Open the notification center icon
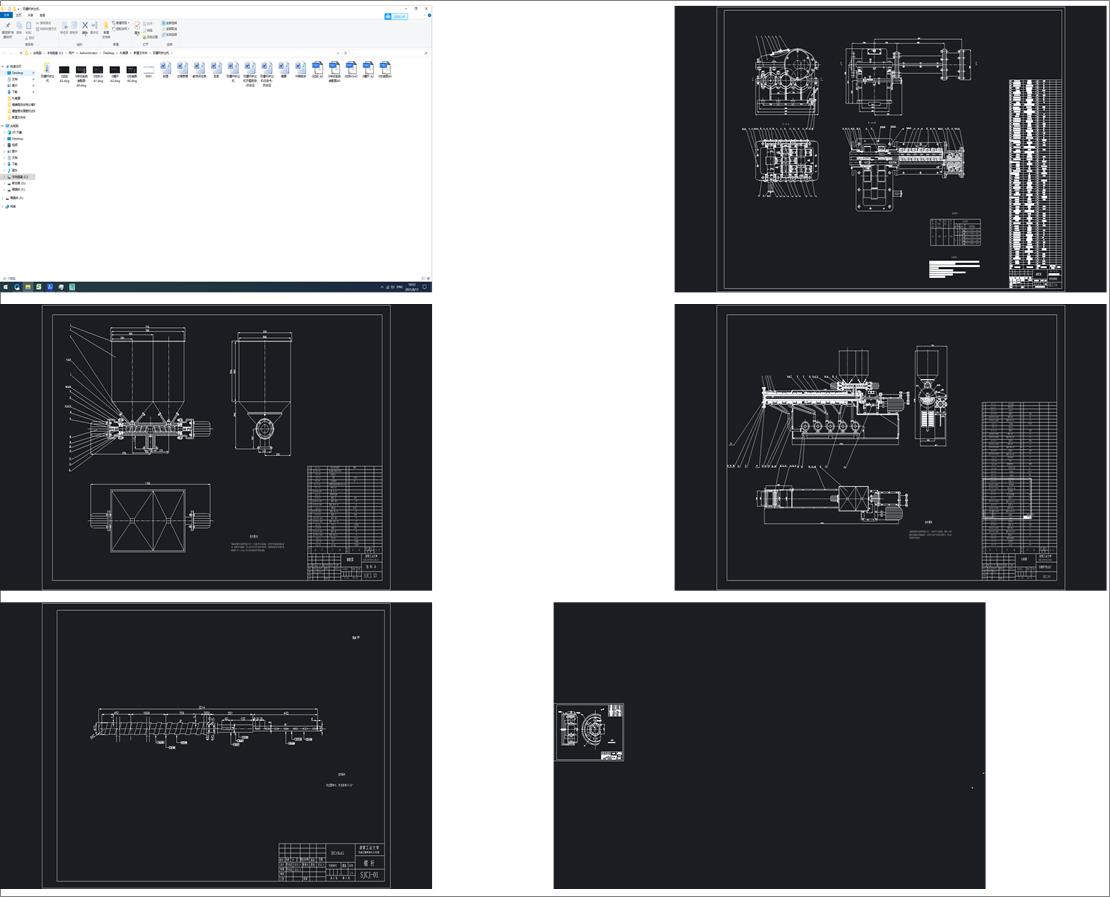This screenshot has width=1110, height=897. click(x=425, y=287)
